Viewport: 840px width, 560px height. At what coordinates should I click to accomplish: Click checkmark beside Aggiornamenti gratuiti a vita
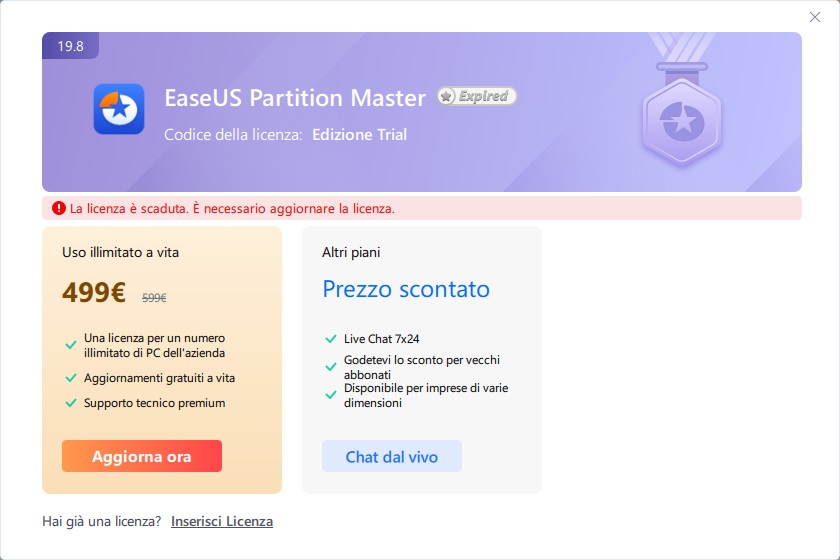[71, 378]
